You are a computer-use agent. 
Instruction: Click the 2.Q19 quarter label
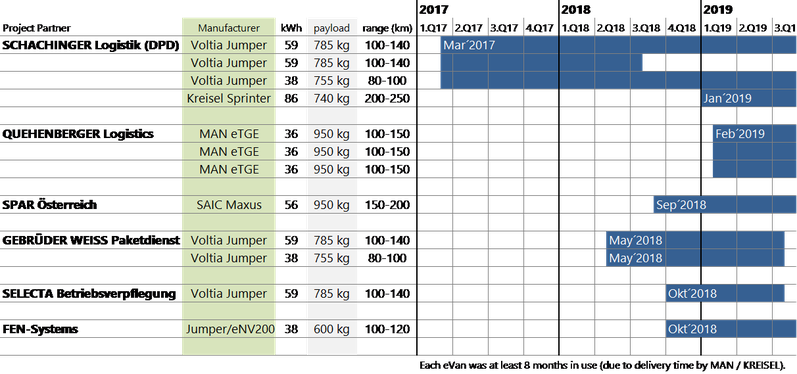754,28
